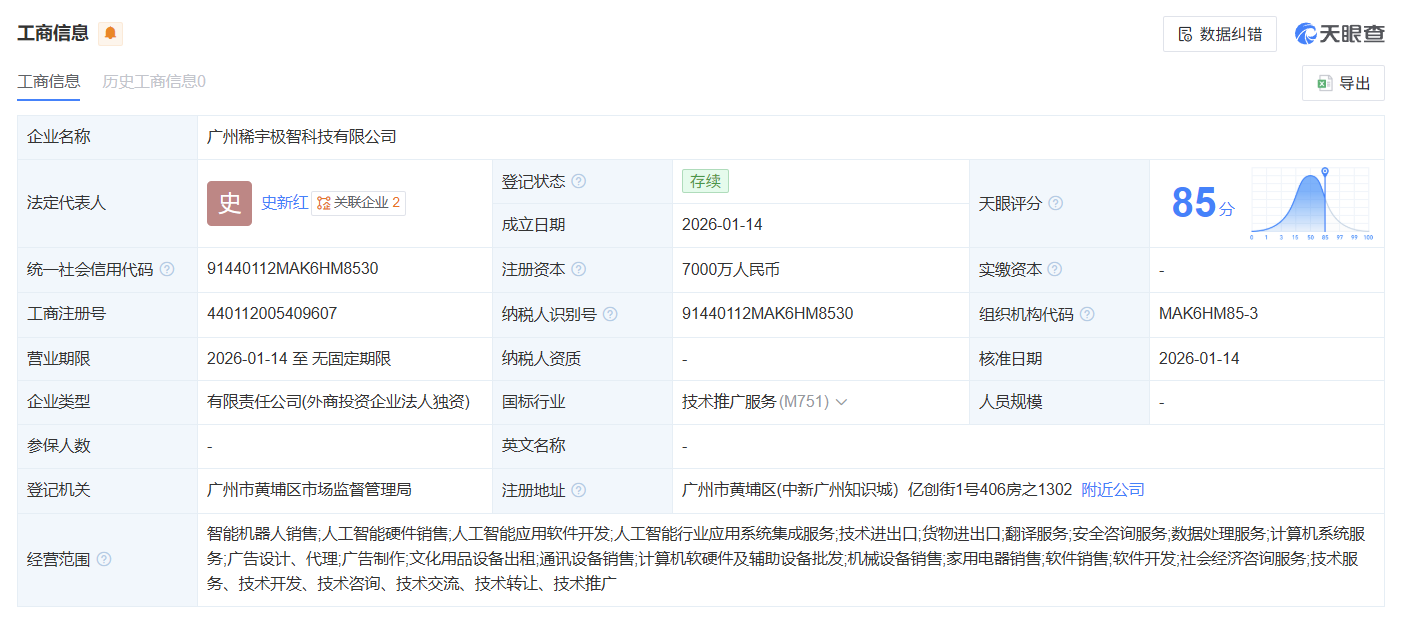Image resolution: width=1401 pixels, height=621 pixels.
Task: Click help icon next to 登记状态
Action: (x=578, y=182)
